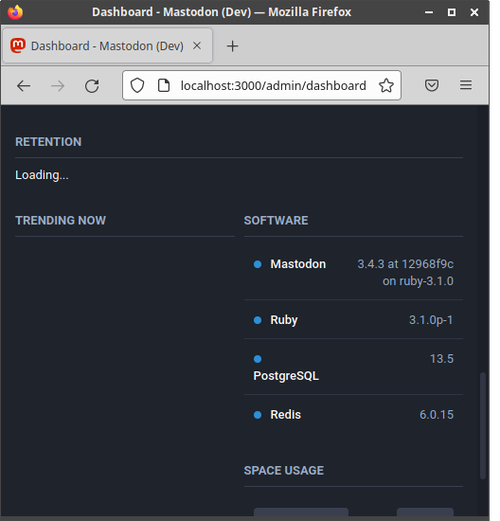Image resolution: width=500 pixels, height=521 pixels.
Task: Save page to Pocket
Action: click(432, 85)
